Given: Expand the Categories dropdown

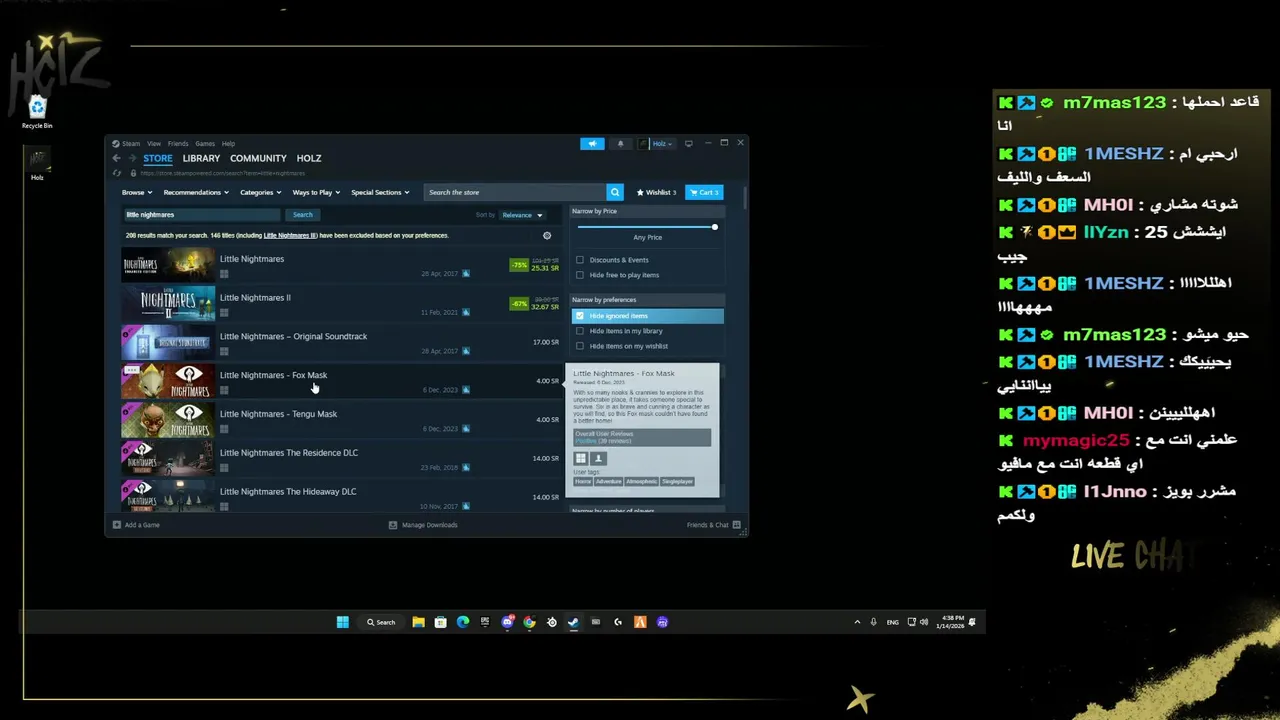Looking at the screenshot, I should pos(261,192).
